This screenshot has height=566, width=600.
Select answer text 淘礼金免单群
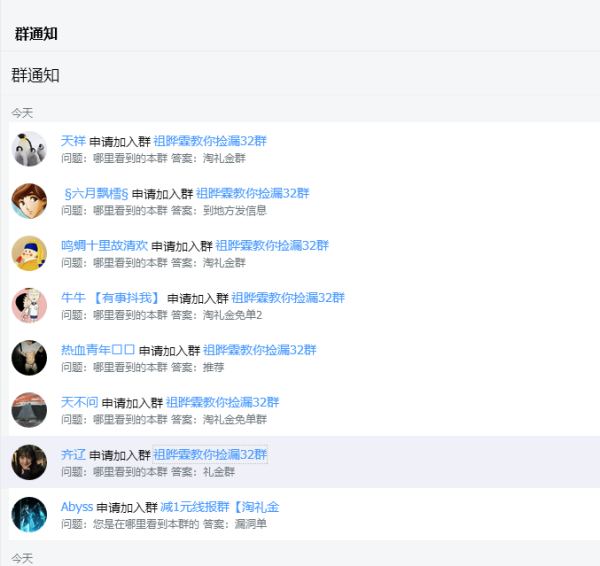[235, 419]
